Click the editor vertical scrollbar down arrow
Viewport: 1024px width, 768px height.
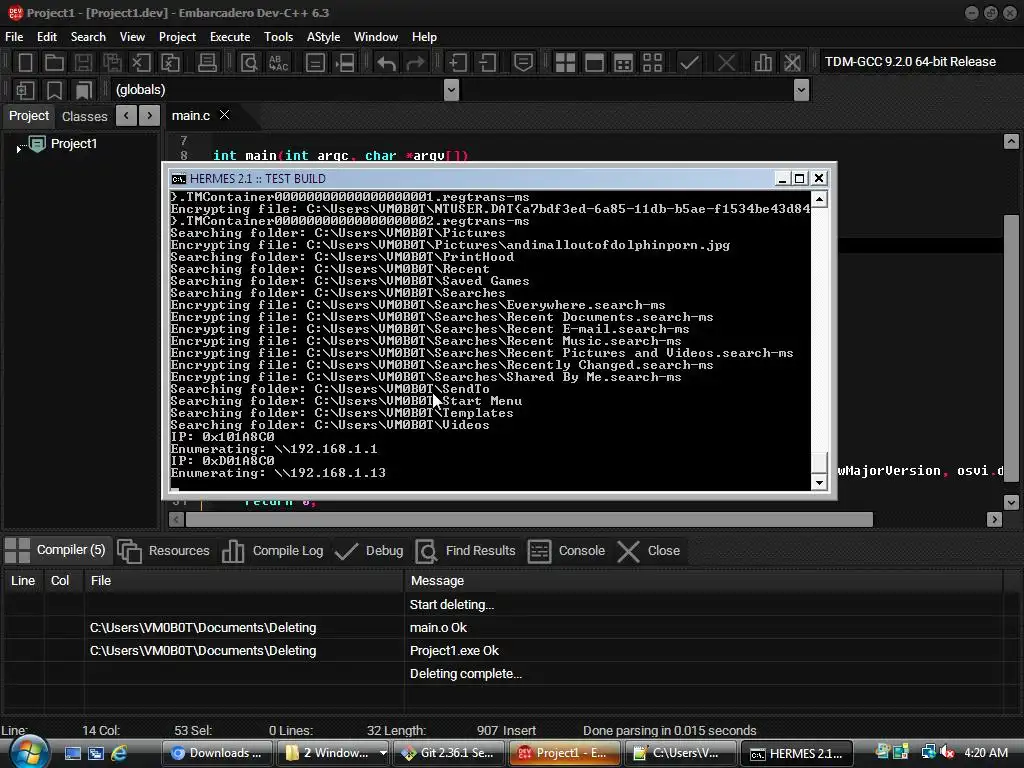click(x=1011, y=502)
